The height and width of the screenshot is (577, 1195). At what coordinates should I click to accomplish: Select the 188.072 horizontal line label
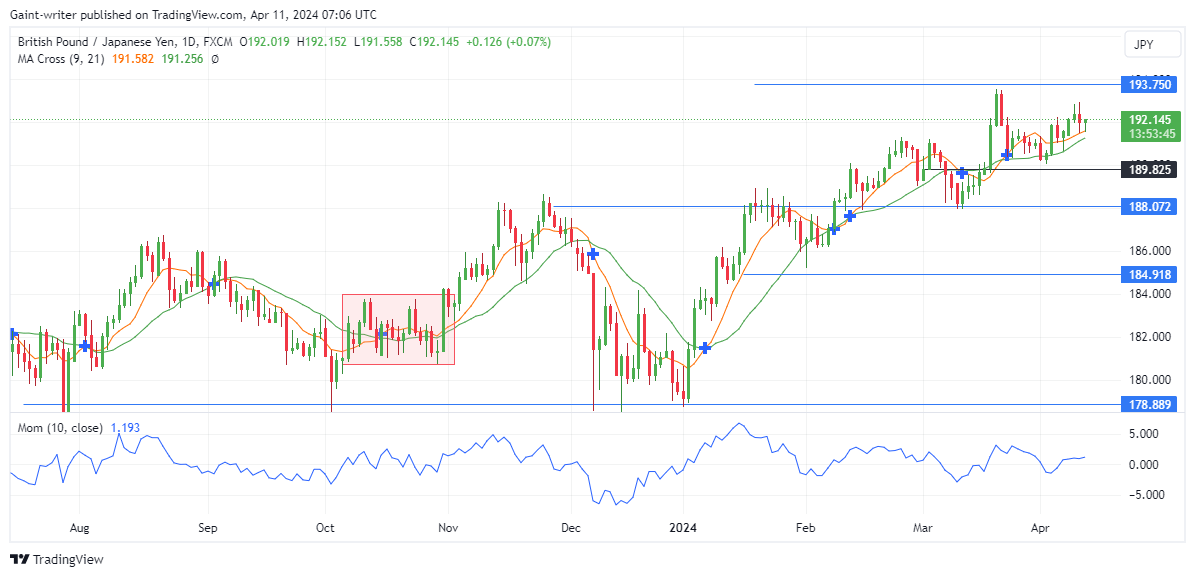click(x=1151, y=206)
